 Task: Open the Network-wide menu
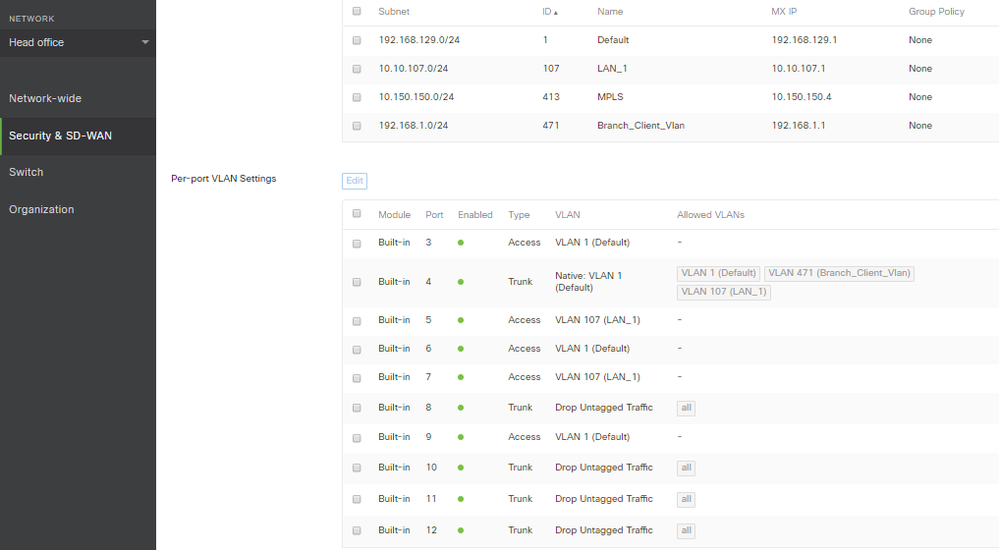click(45, 98)
